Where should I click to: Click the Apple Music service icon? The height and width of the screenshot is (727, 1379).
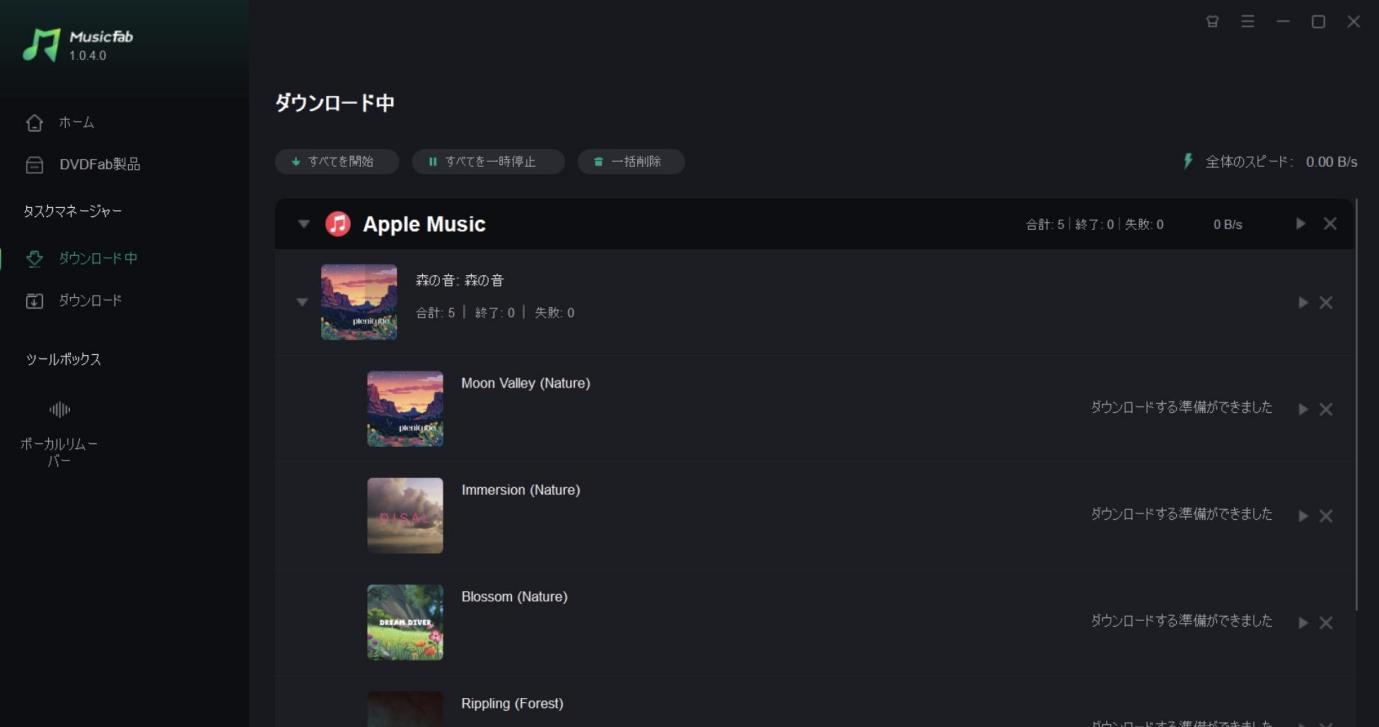[338, 224]
